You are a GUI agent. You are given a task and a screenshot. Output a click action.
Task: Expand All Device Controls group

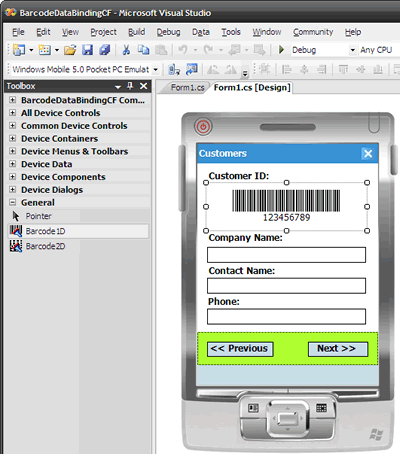[12, 113]
